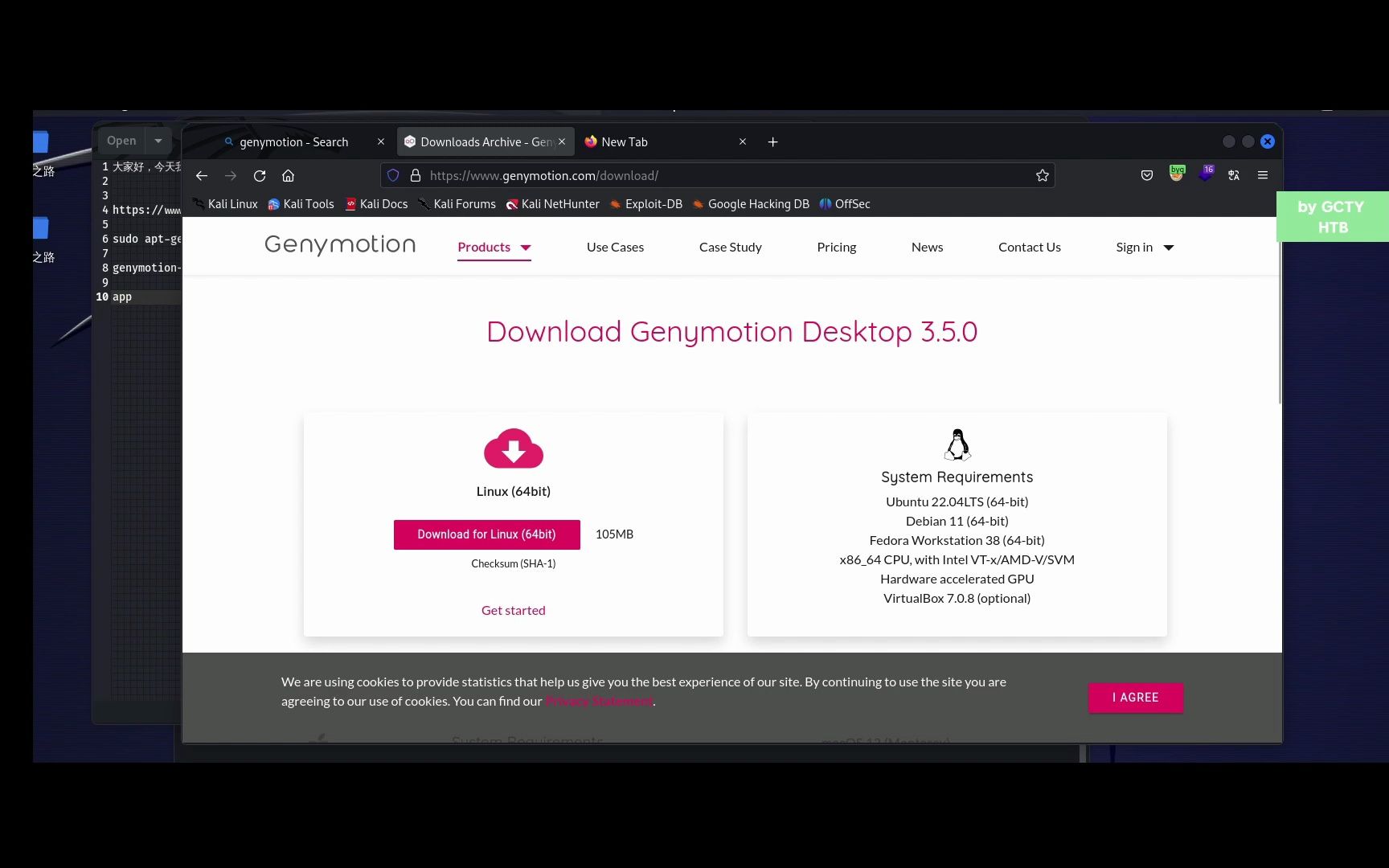1389x868 pixels.
Task: Click the green extension icon in toolbar
Action: tap(1177, 174)
